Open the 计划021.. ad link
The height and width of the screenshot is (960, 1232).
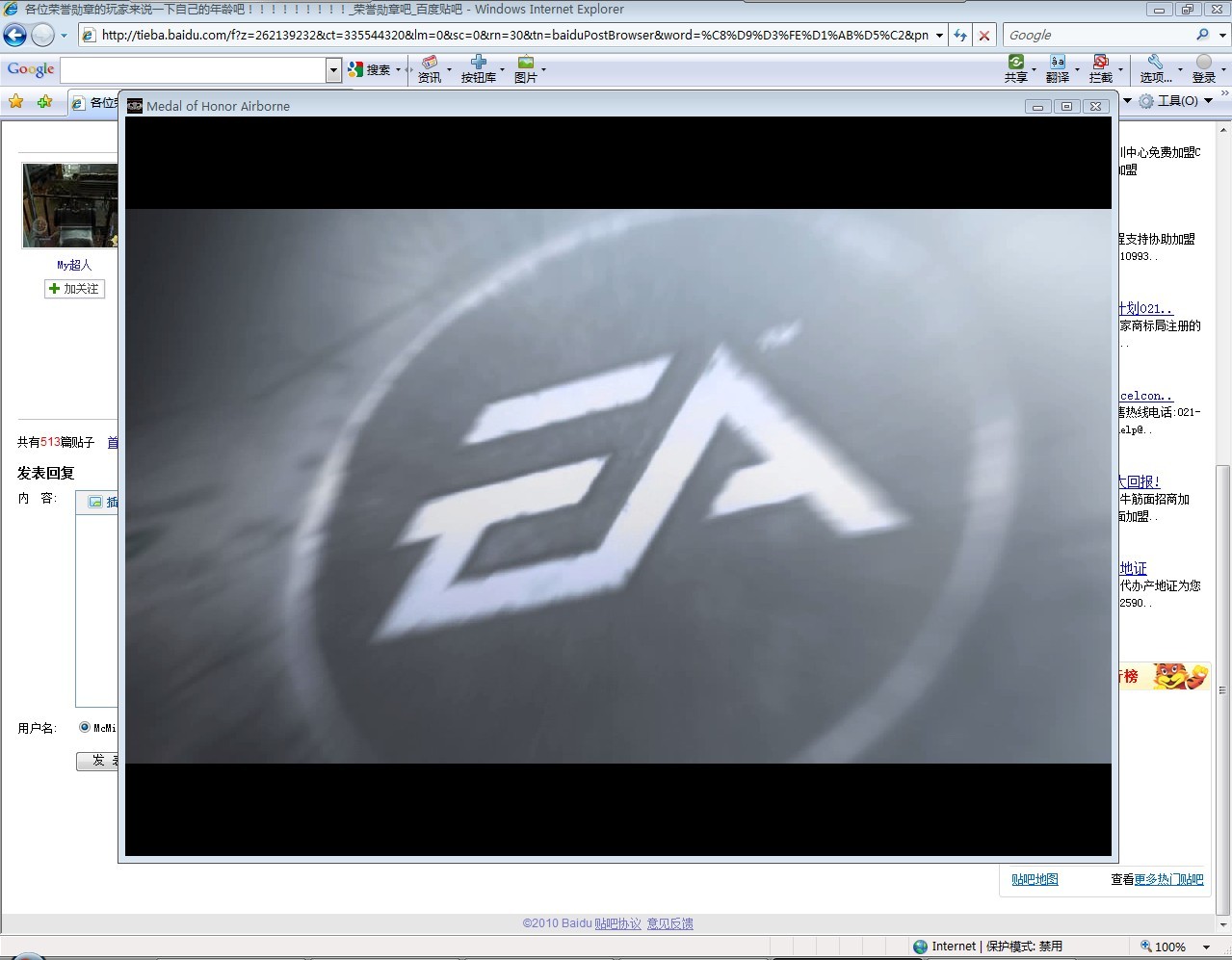[1146, 308]
